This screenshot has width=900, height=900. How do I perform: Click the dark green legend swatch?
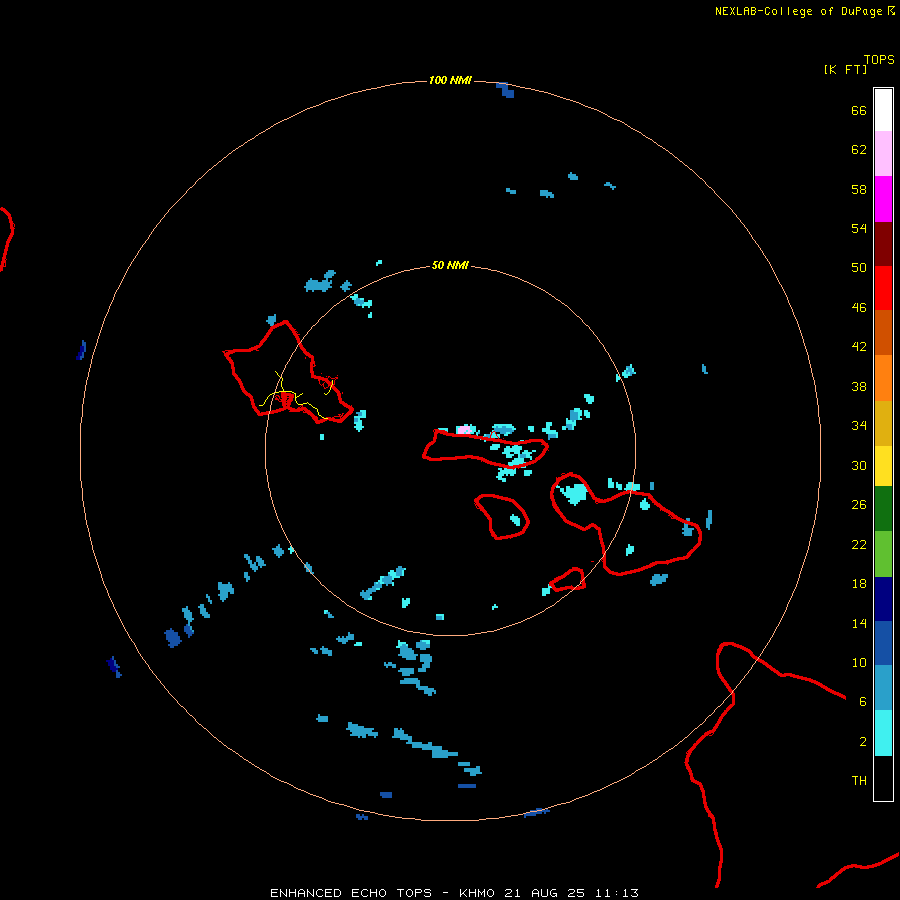pyautogui.click(x=883, y=509)
